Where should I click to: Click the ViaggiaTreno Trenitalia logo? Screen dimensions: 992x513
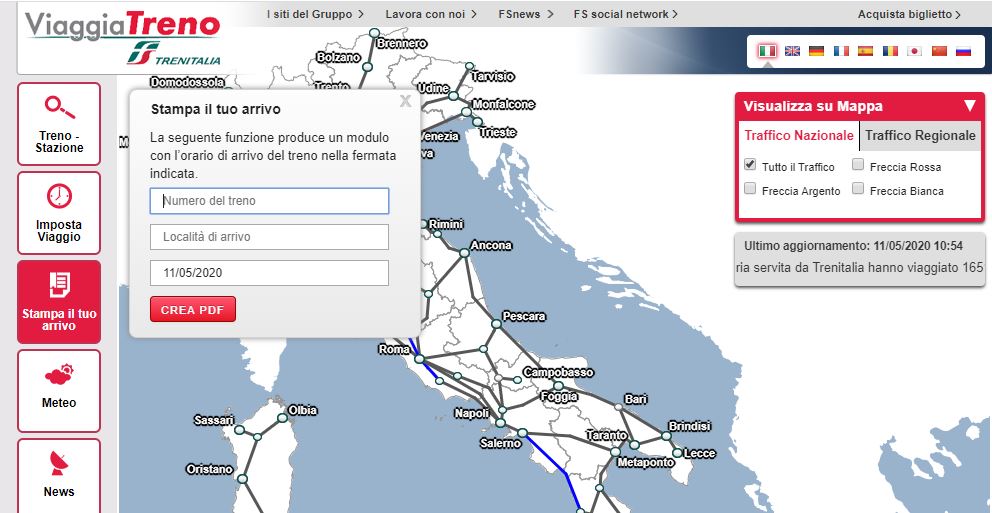click(x=123, y=38)
